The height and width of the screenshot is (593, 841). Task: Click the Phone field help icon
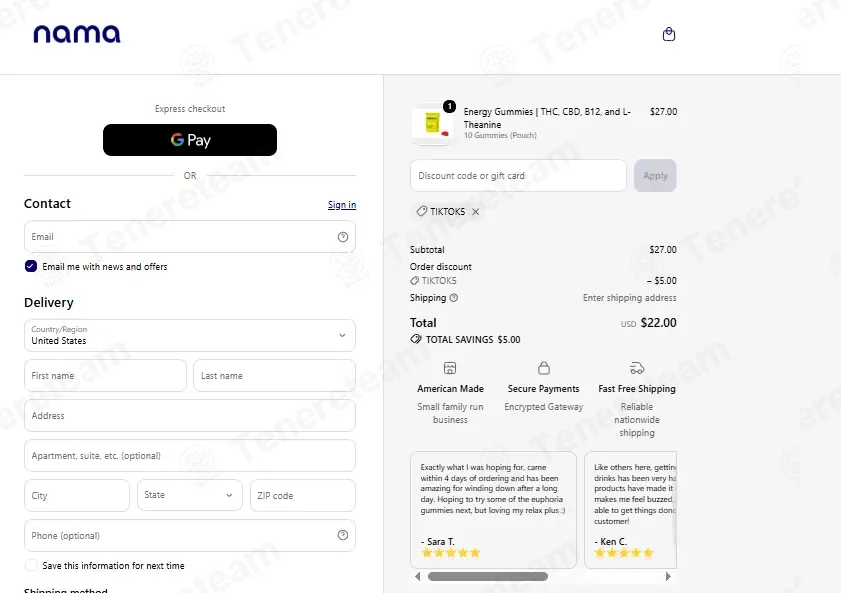(x=343, y=535)
